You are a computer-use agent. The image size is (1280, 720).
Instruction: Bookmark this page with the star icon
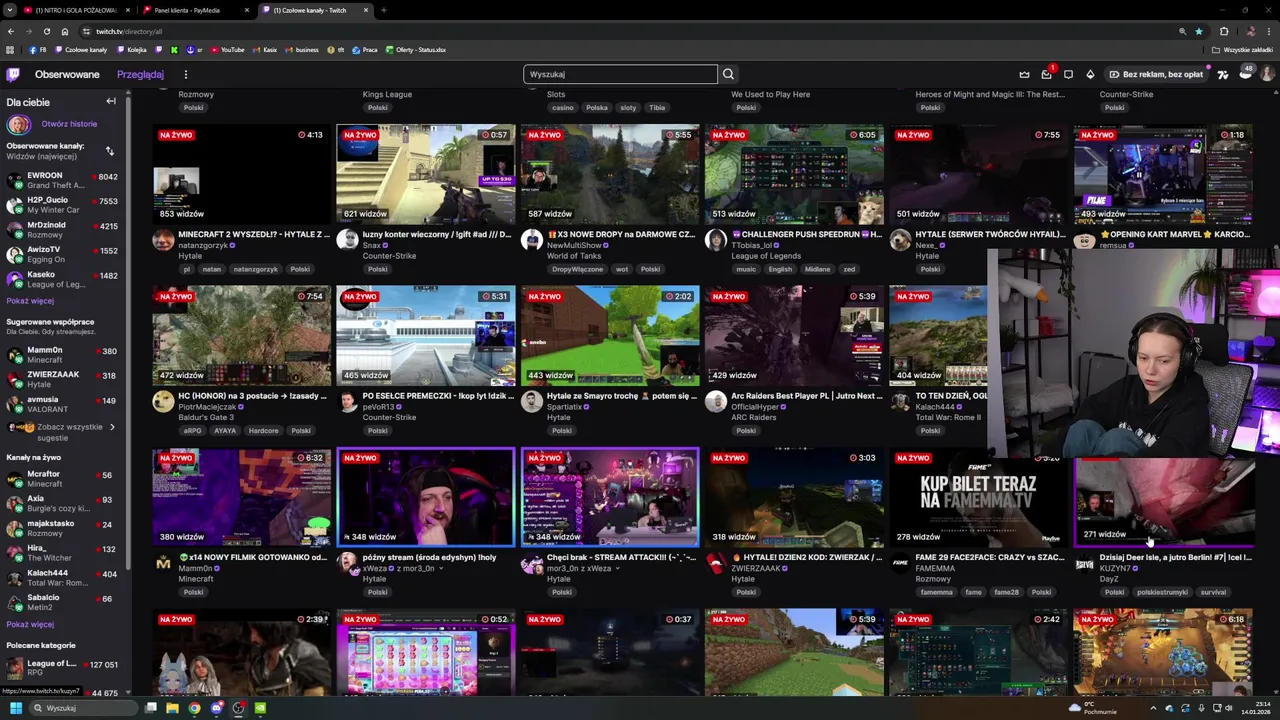click(x=1199, y=31)
